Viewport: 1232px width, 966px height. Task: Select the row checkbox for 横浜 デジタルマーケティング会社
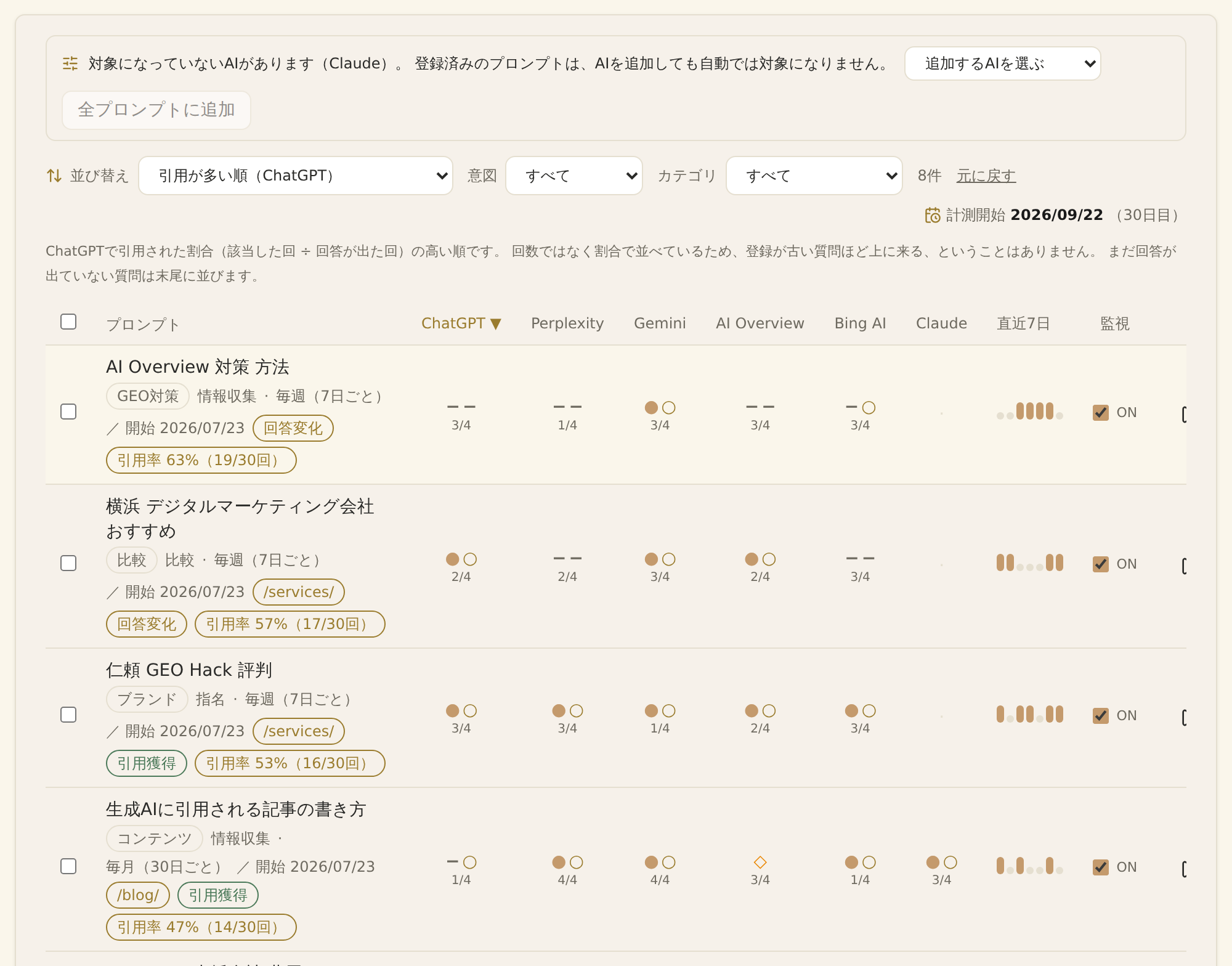coord(68,563)
